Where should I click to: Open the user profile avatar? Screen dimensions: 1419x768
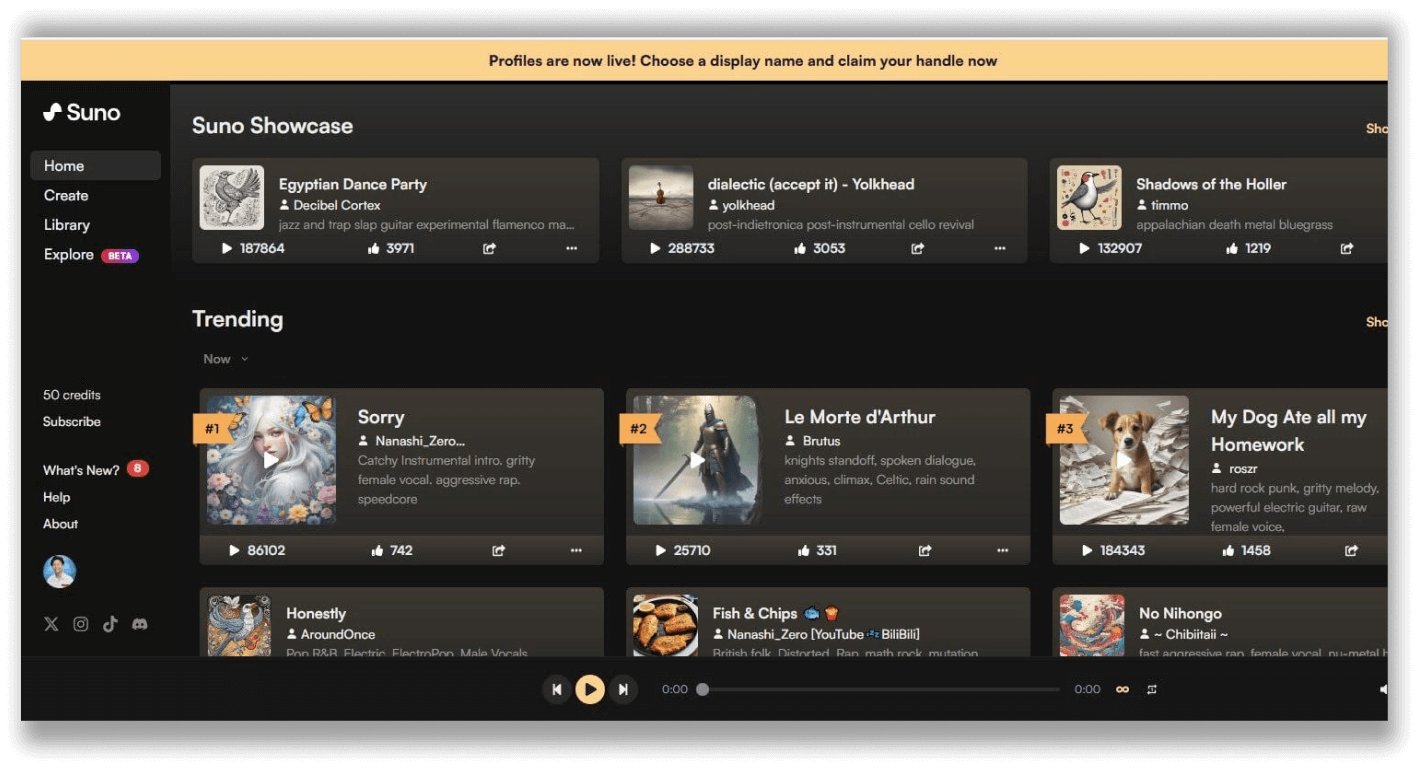point(60,572)
